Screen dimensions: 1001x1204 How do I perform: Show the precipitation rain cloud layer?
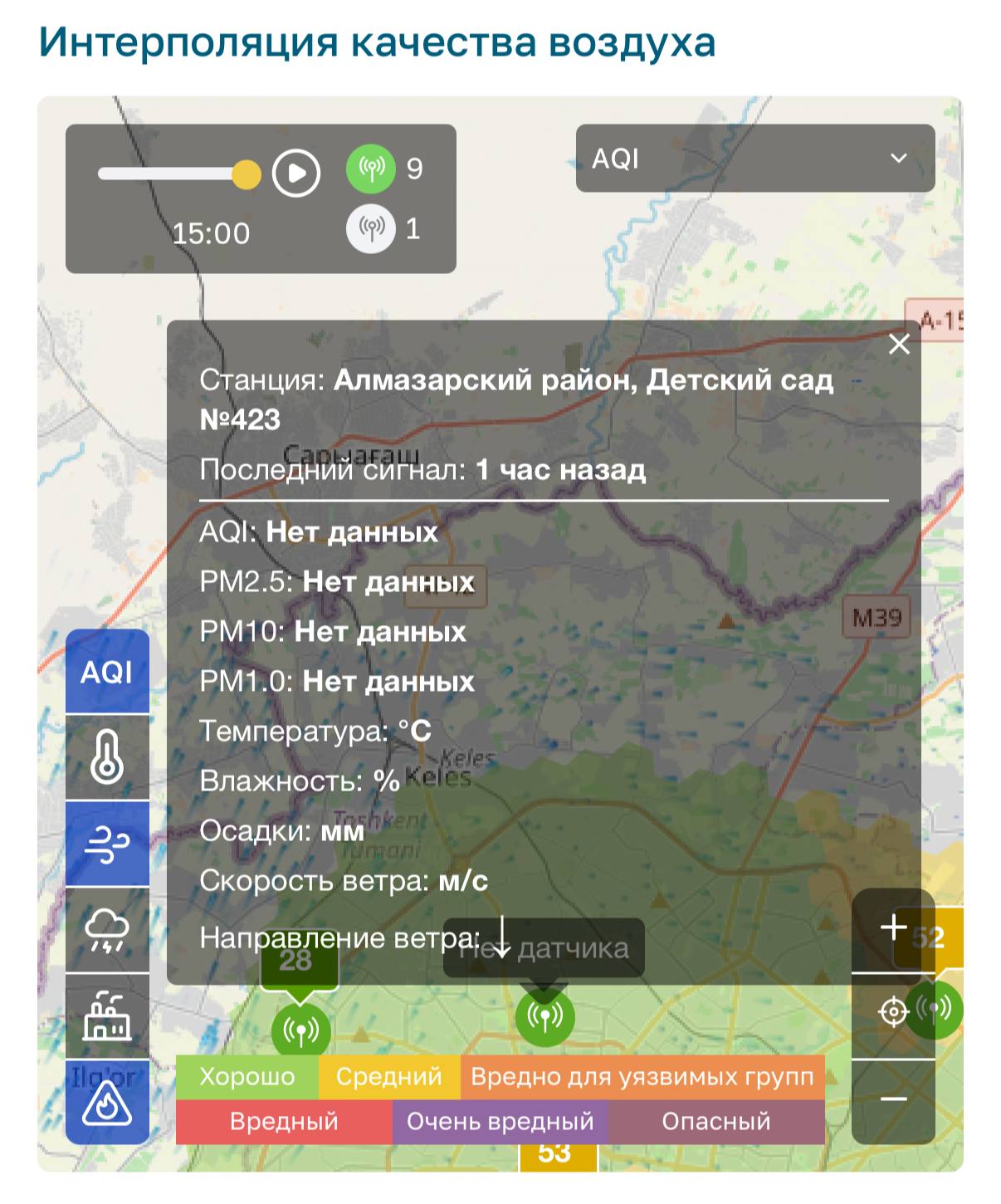pyautogui.click(x=107, y=930)
